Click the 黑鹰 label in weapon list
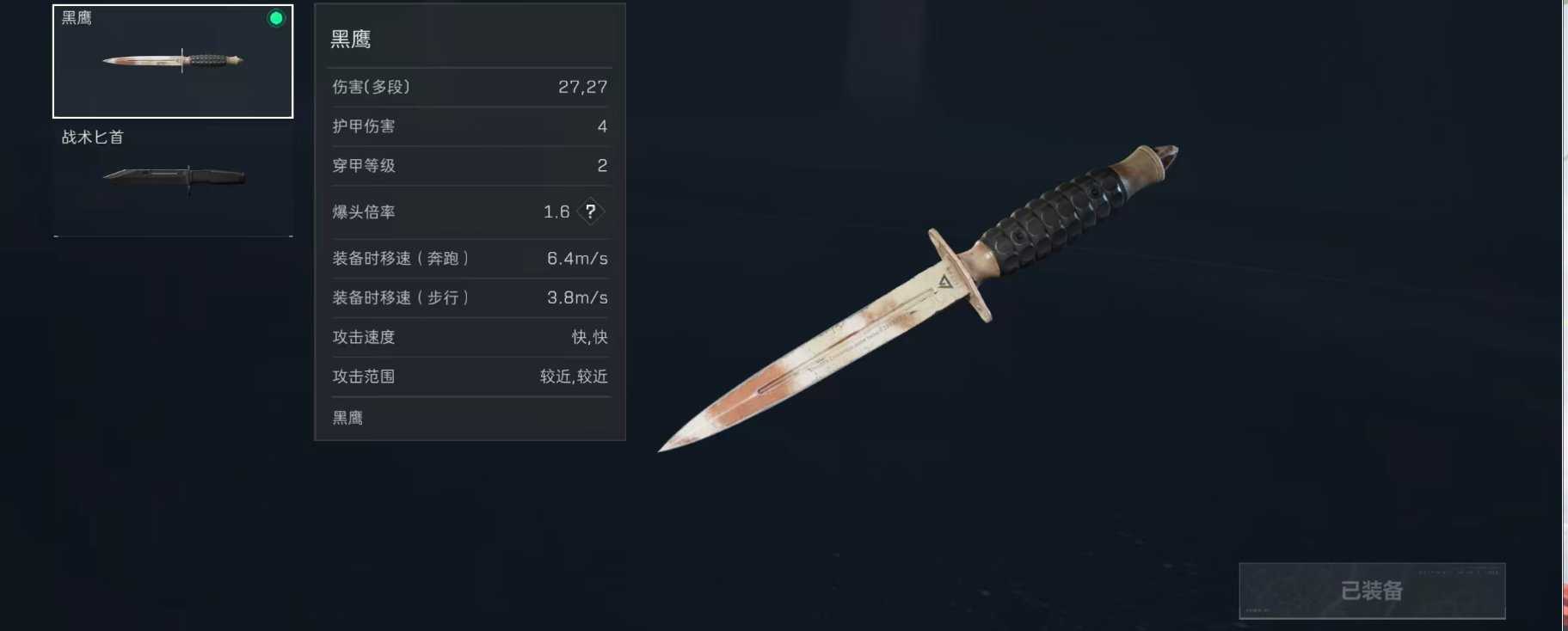The width and height of the screenshot is (1568, 631). pos(77,18)
